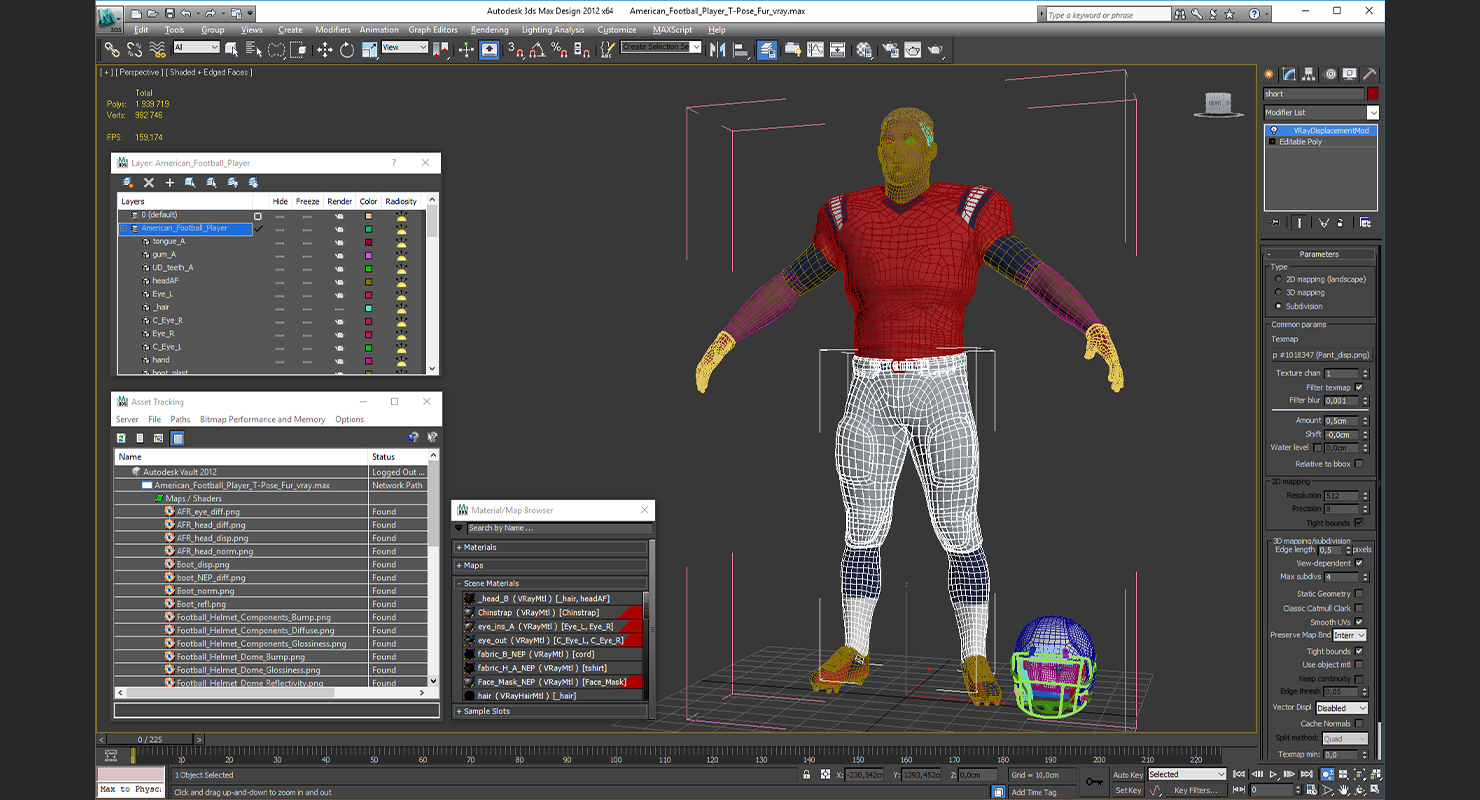Click Create New Layer icon in Layer dialog

pyautogui.click(x=128, y=182)
